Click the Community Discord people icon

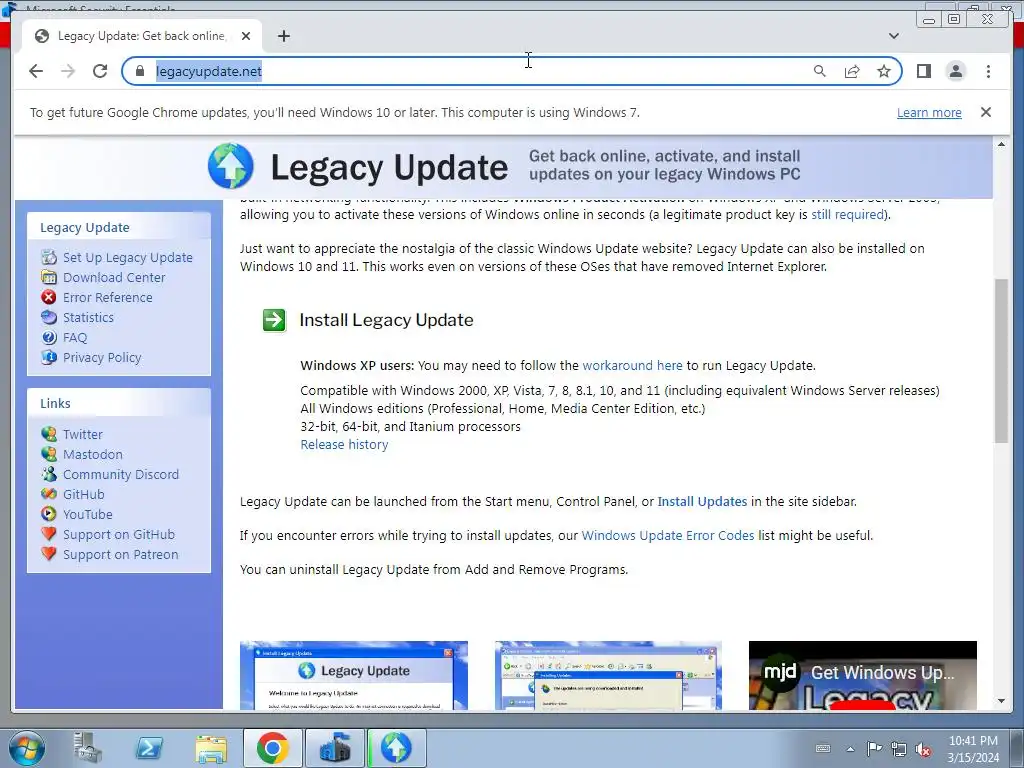click(49, 474)
